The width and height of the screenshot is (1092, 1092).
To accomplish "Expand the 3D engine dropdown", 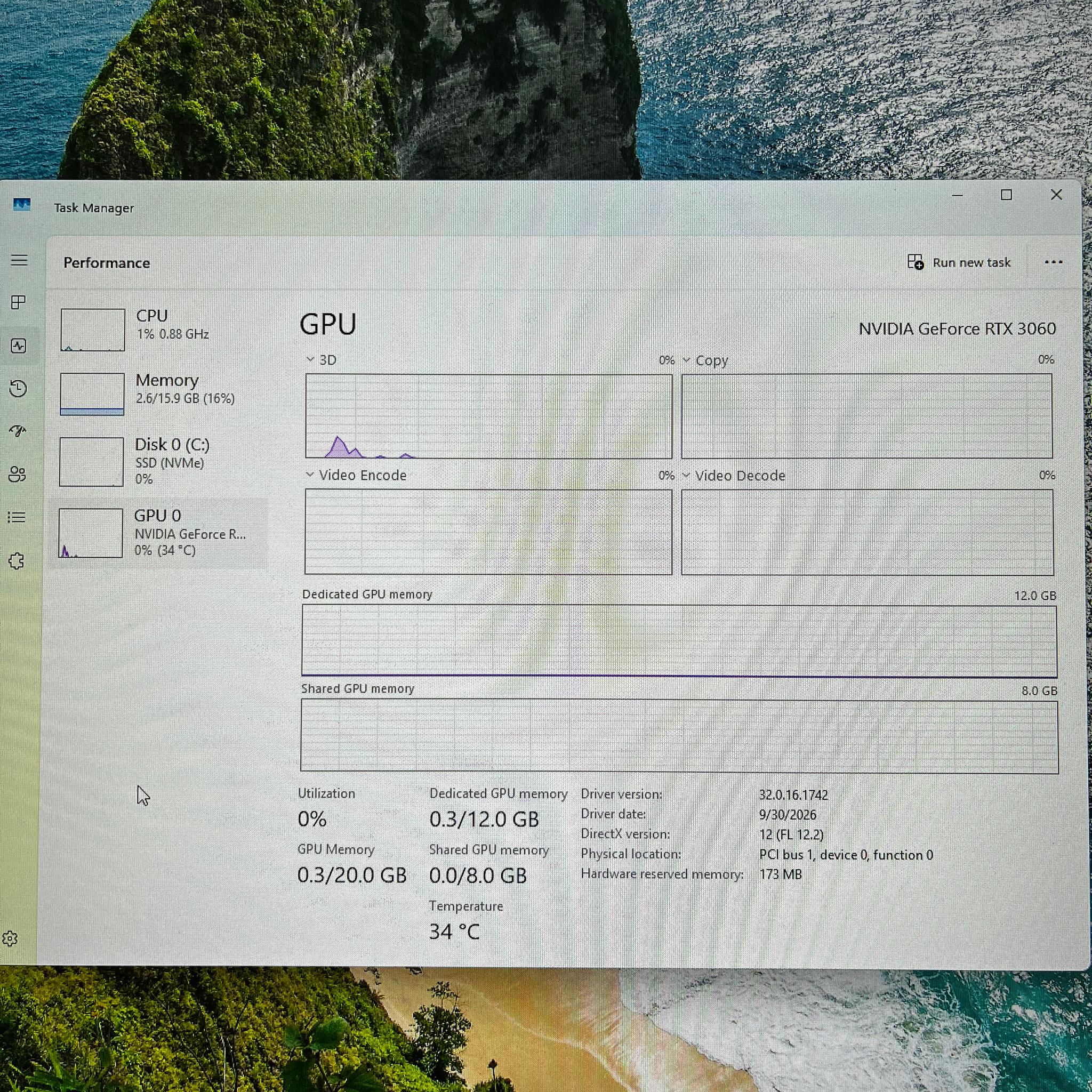I will (x=310, y=359).
